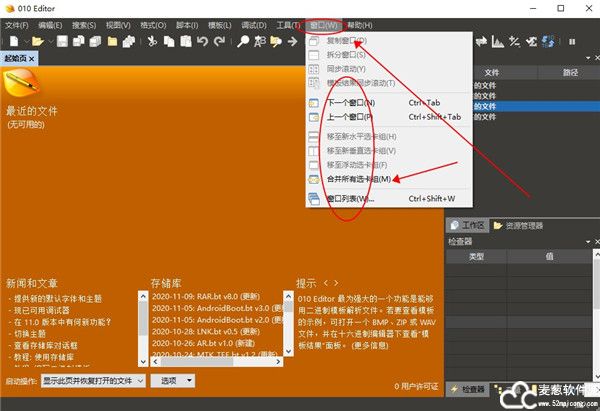Select 合并所有选卡组(M) menu entry
This screenshot has height=411, width=600.
(x=389, y=179)
